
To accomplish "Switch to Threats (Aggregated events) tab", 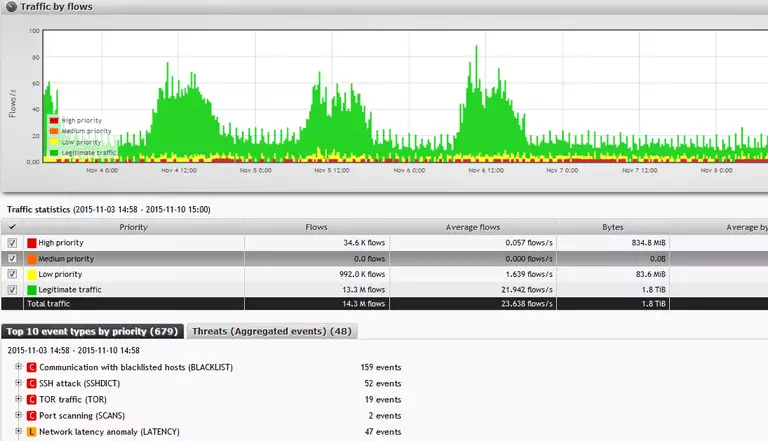I will 270,331.
